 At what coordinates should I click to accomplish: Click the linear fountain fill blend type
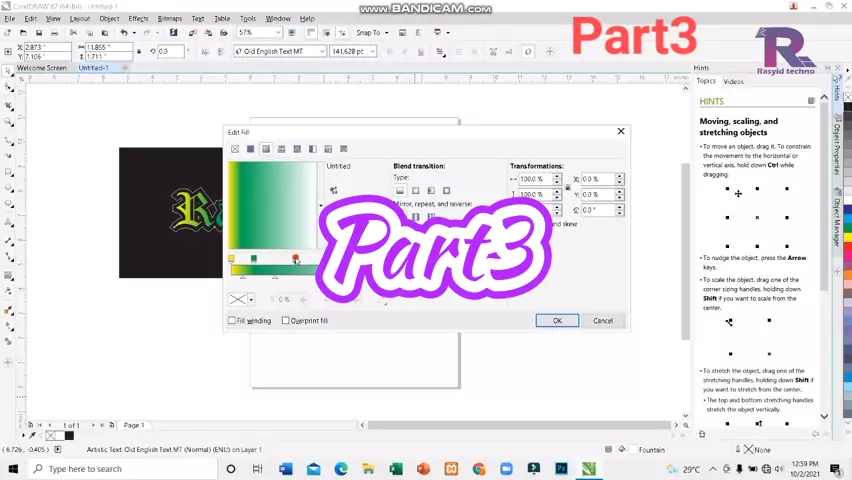pyautogui.click(x=400, y=190)
